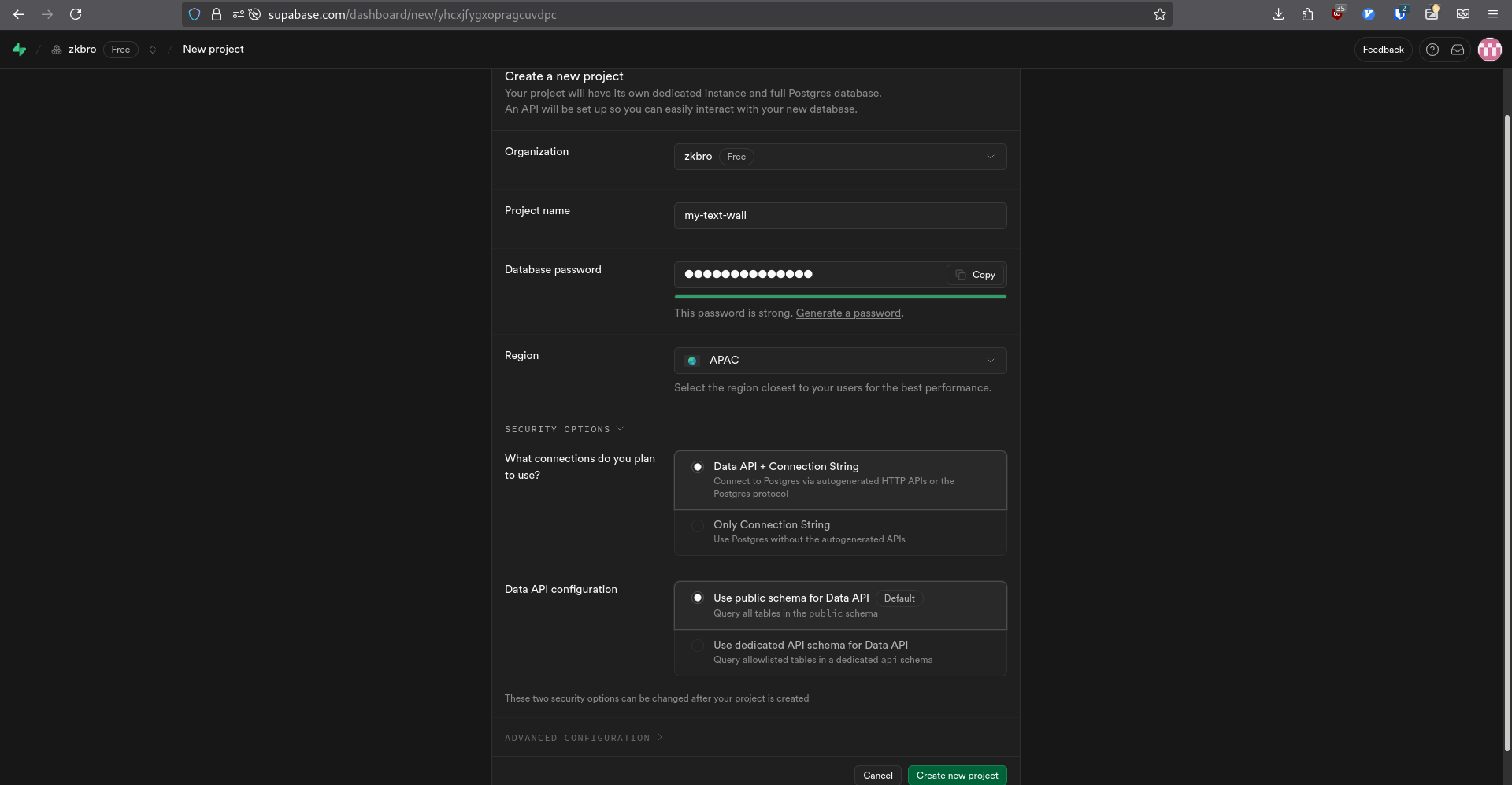Reload the page in browser

coord(76,14)
